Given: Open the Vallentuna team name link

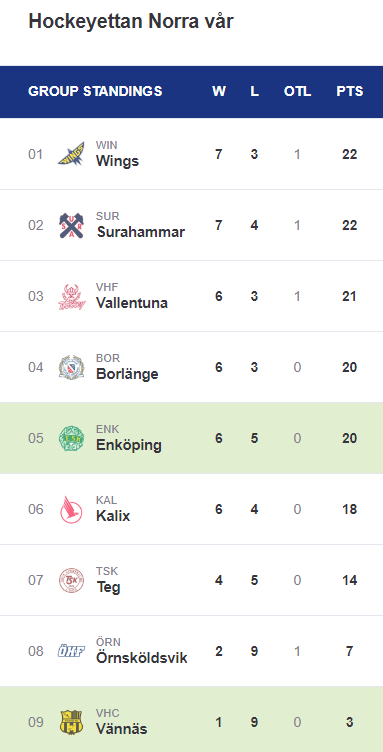Looking at the screenshot, I should tap(132, 303).
